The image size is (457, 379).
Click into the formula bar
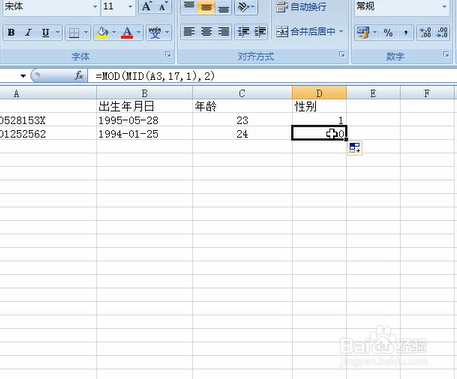coord(272,76)
